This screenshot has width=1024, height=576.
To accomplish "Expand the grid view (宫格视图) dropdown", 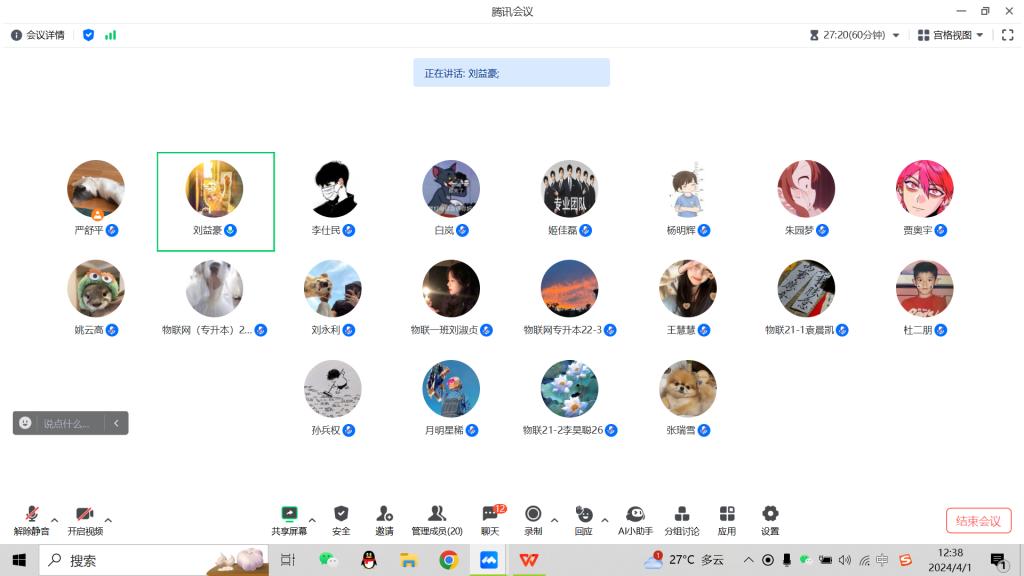I will (x=958, y=35).
